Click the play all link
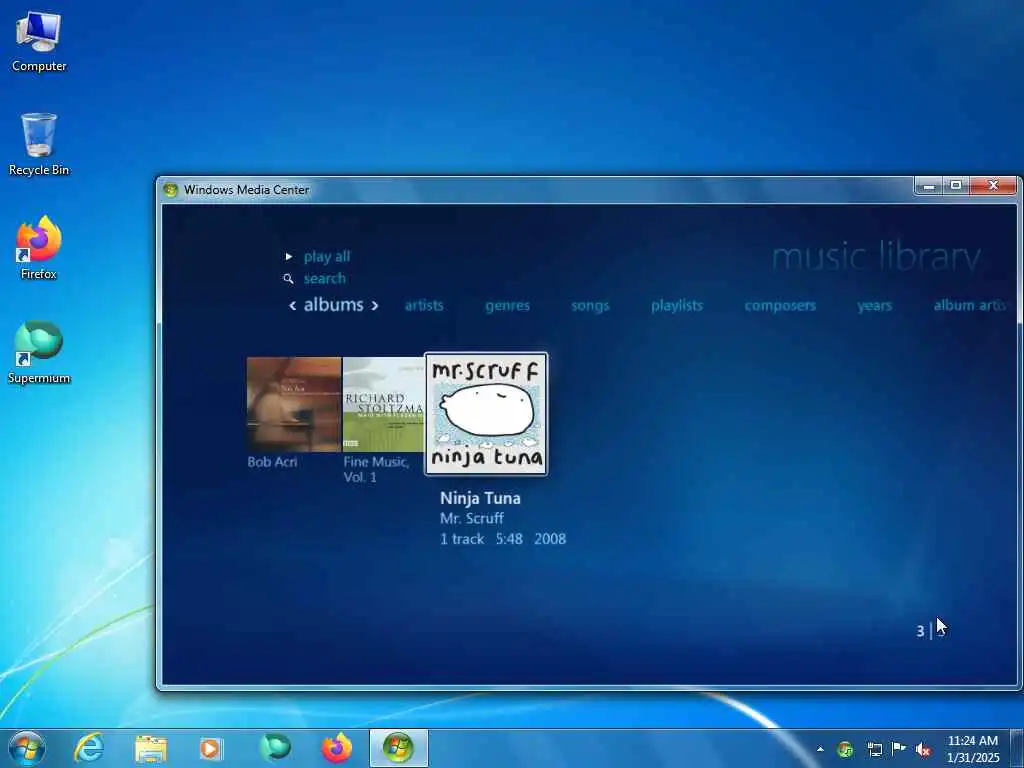The image size is (1024, 768). point(327,257)
